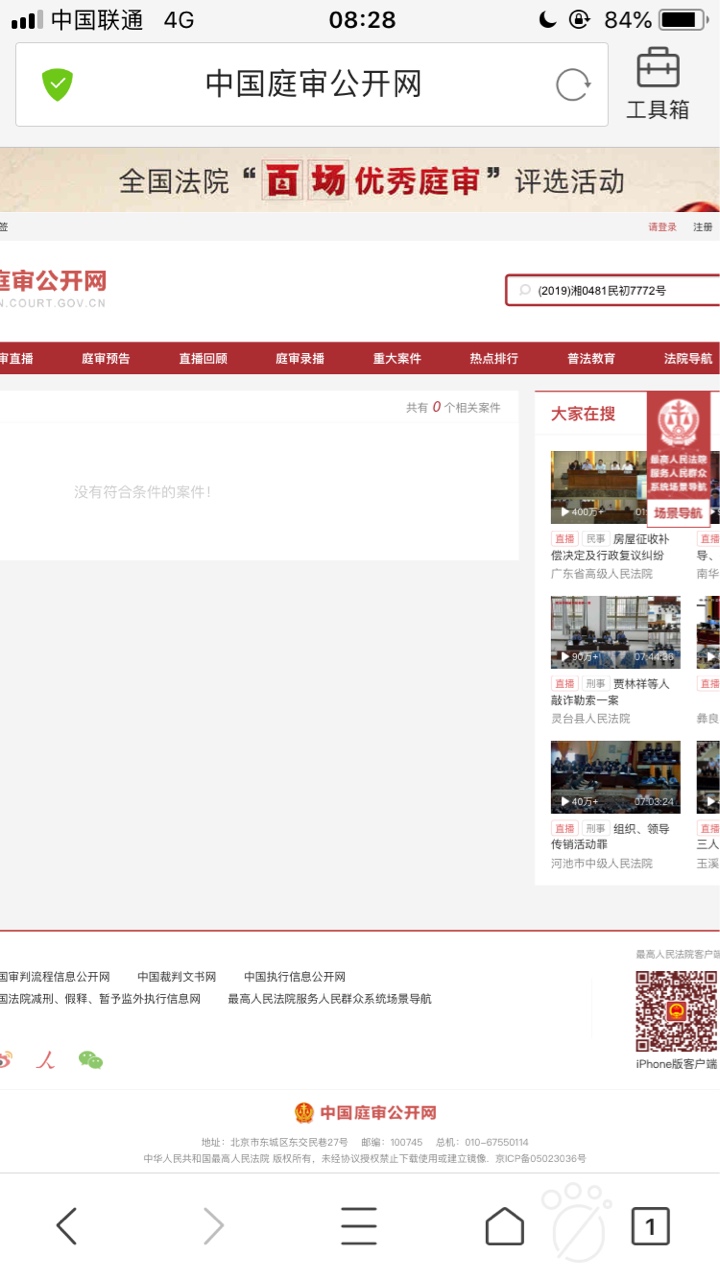
Task: Tap the iPhone client QR code
Action: point(677,1010)
